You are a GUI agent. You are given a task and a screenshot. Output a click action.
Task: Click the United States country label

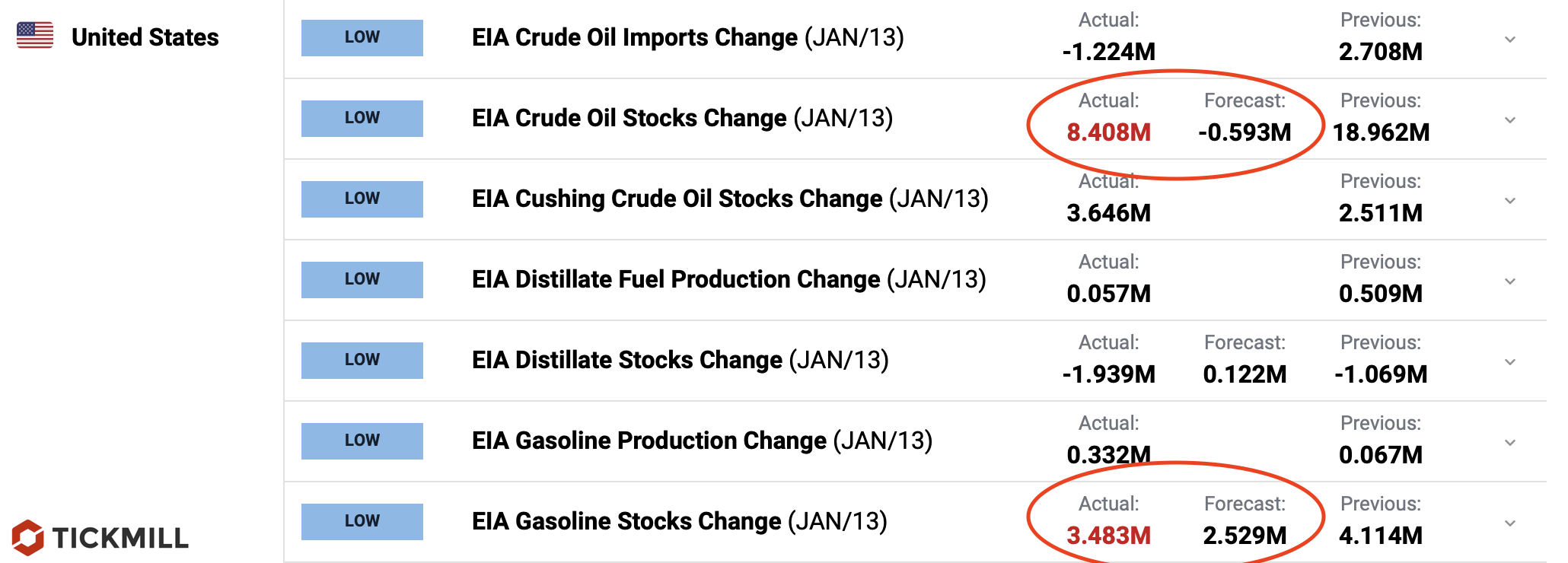pyautogui.click(x=145, y=37)
